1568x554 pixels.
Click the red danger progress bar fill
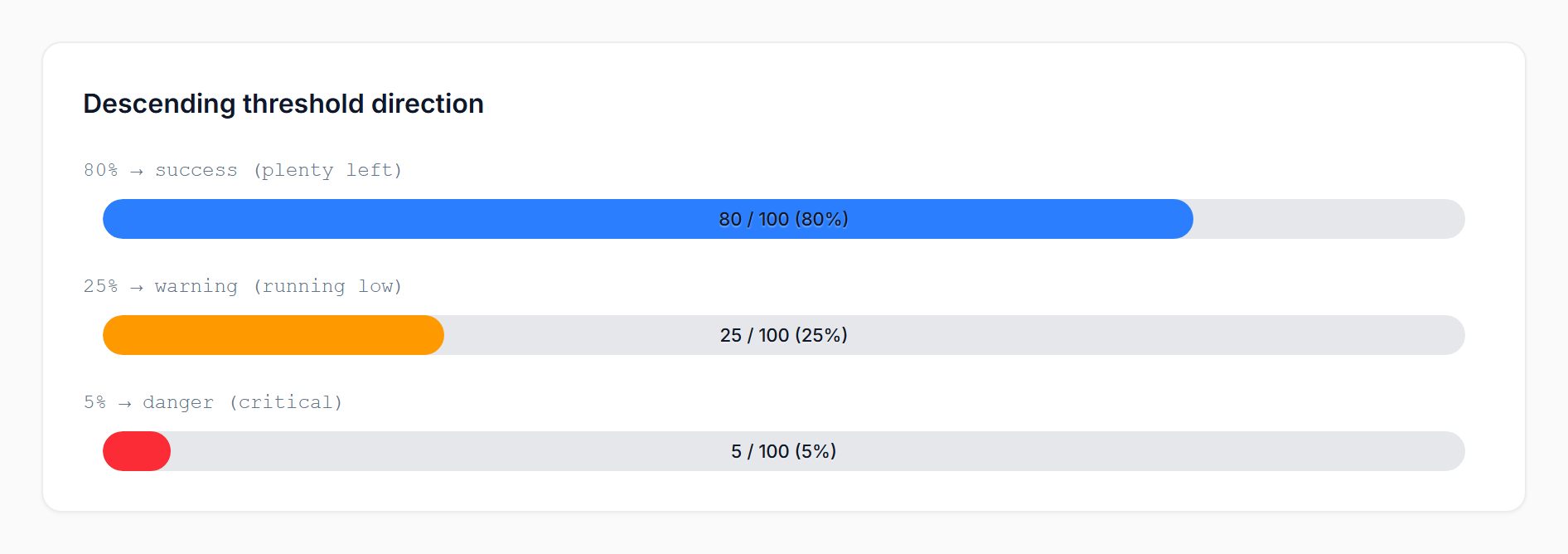point(136,451)
